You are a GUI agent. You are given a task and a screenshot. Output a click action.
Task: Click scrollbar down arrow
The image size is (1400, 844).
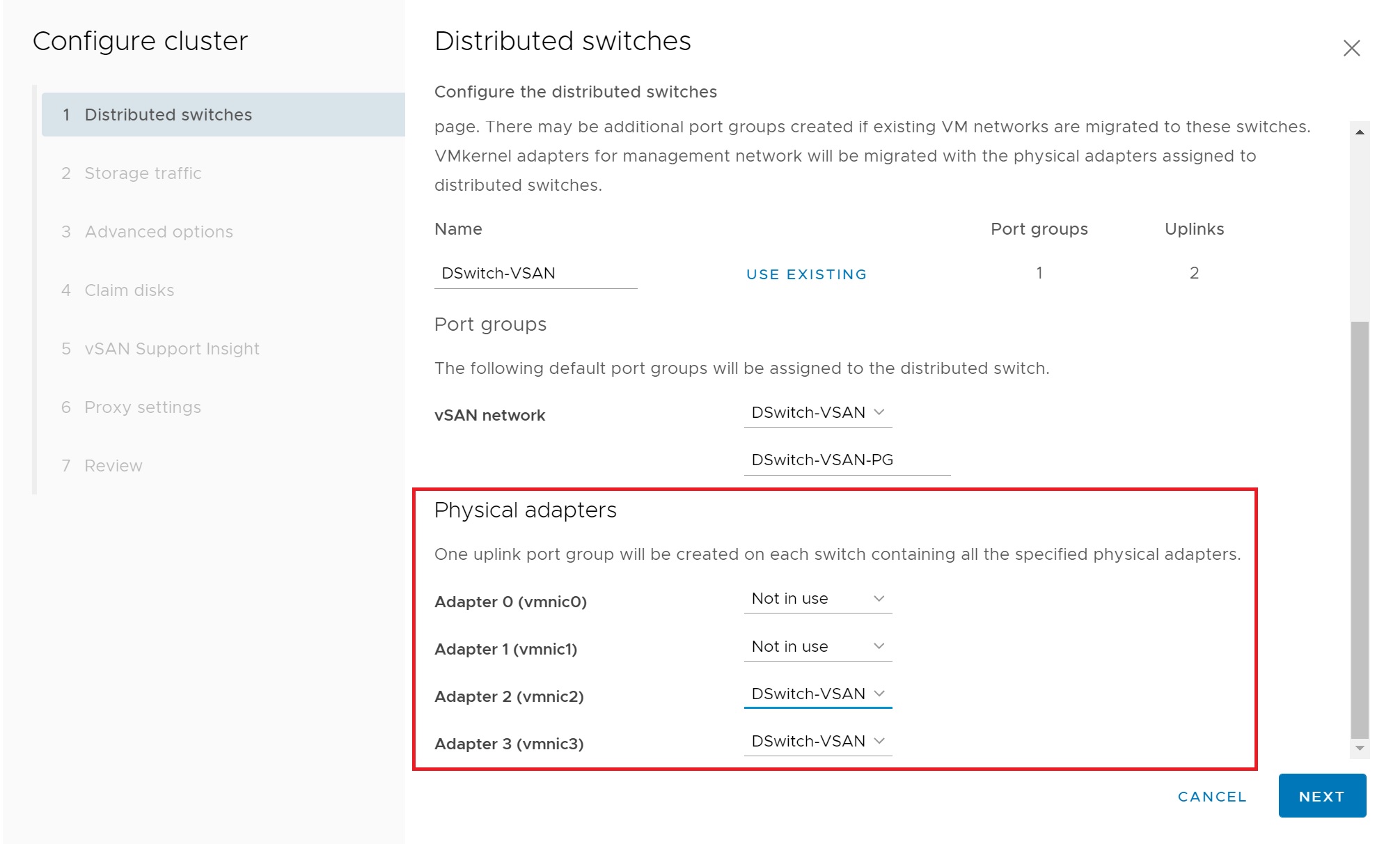(1359, 748)
